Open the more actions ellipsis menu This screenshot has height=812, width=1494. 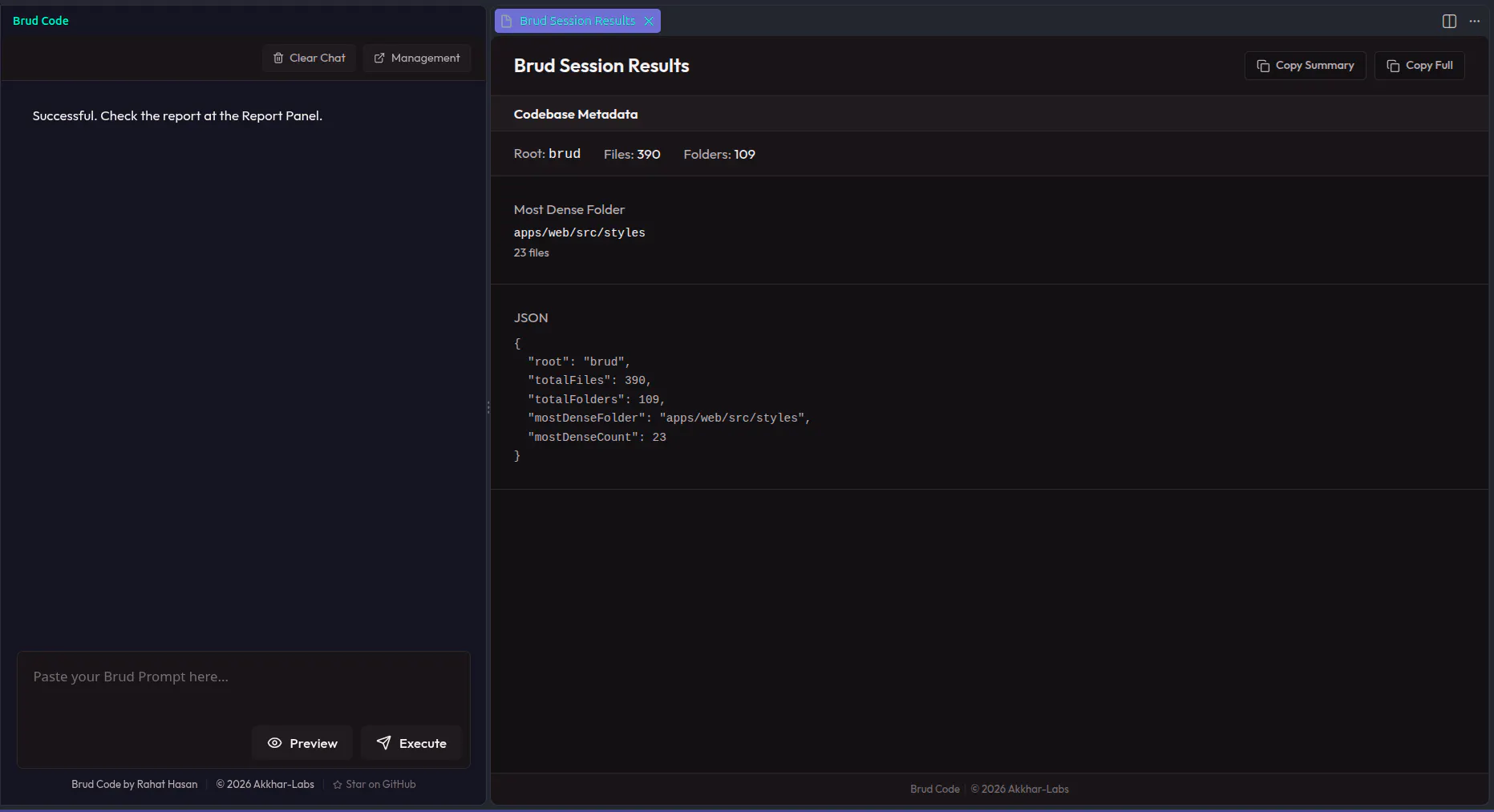click(1474, 21)
